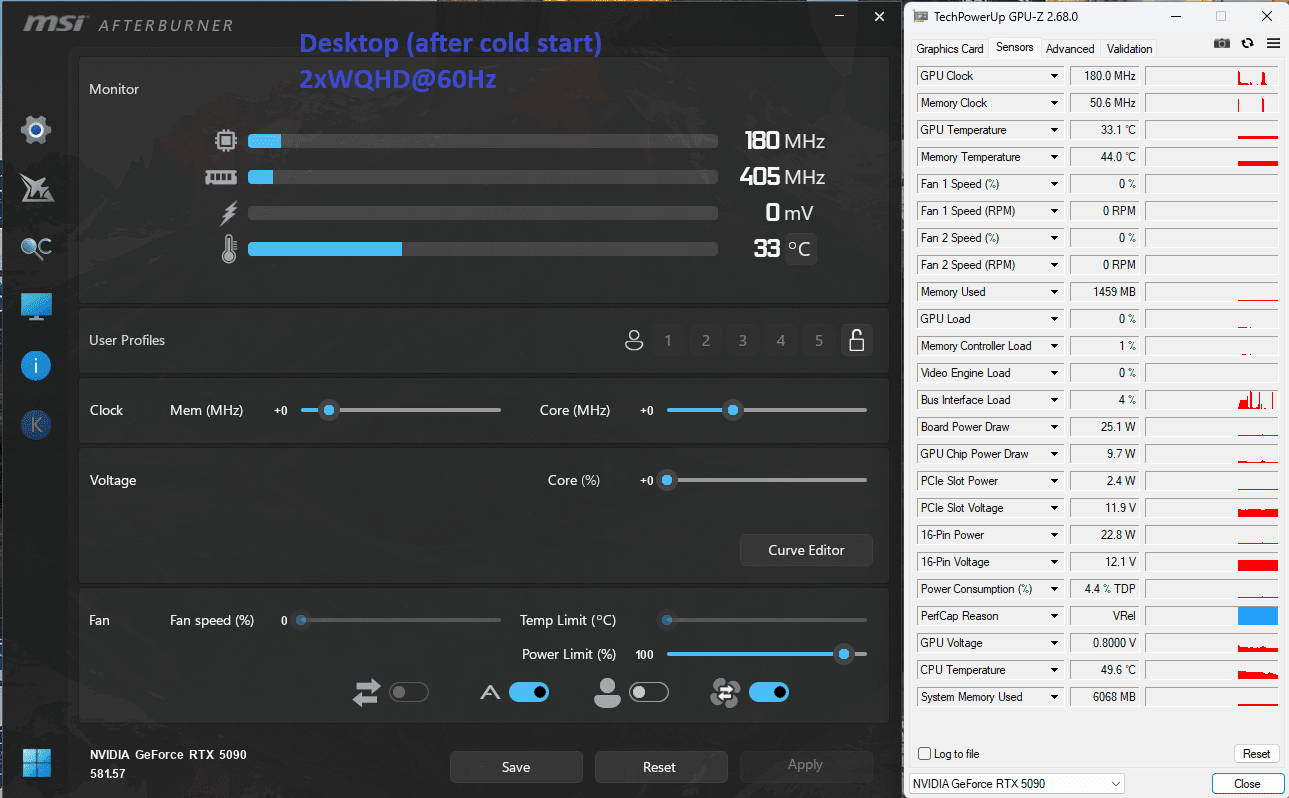Expand the GPU Temperature sensor dropdown
This screenshot has width=1289, height=798.
(1054, 130)
